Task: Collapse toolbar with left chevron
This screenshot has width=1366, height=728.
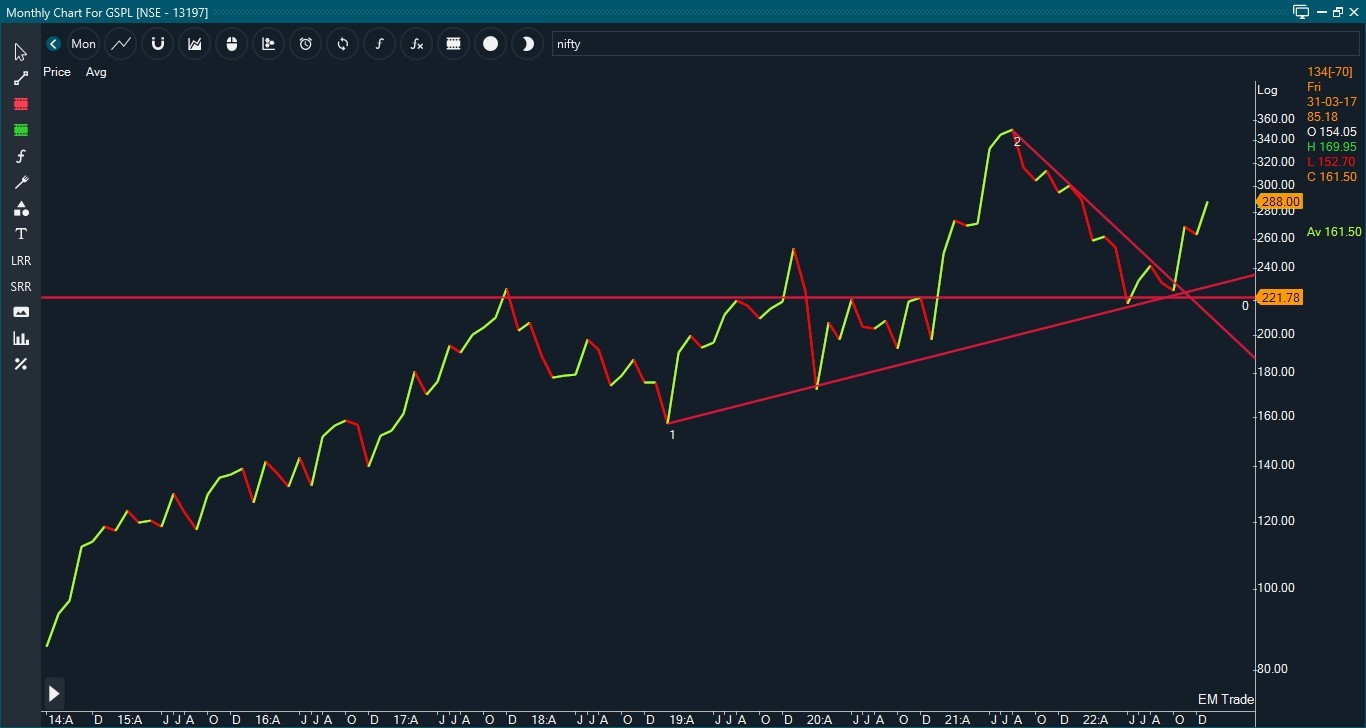Action: (53, 44)
